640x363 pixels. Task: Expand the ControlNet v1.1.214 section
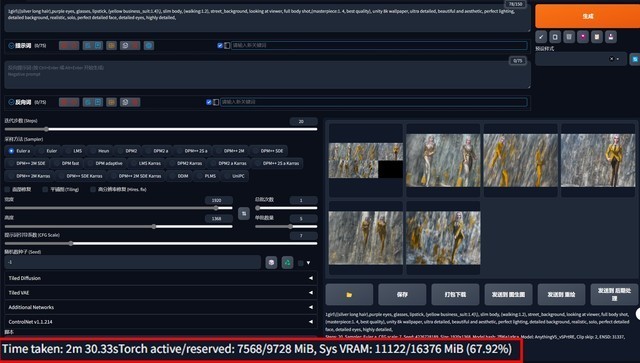[x=161, y=322]
